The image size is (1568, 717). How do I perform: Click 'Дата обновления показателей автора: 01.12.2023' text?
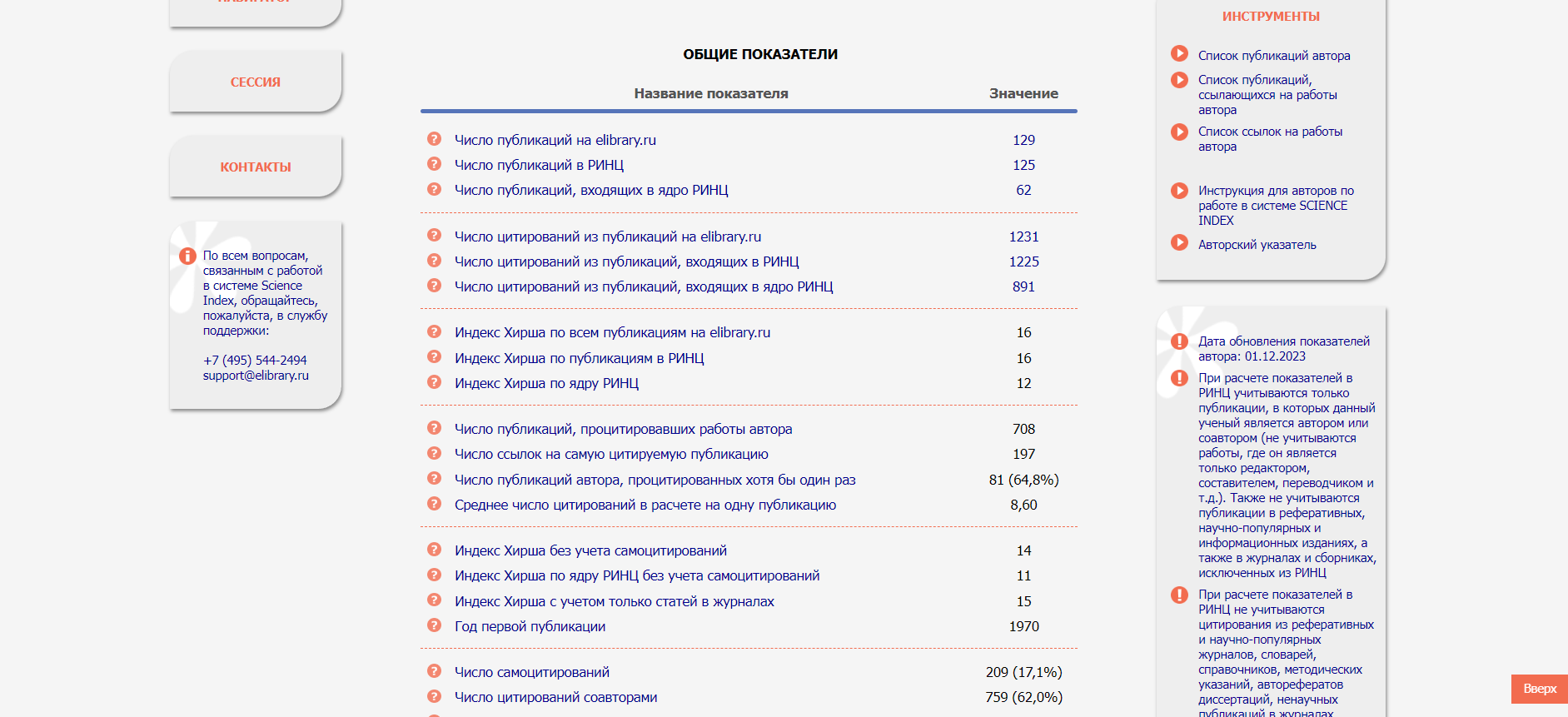click(1283, 349)
